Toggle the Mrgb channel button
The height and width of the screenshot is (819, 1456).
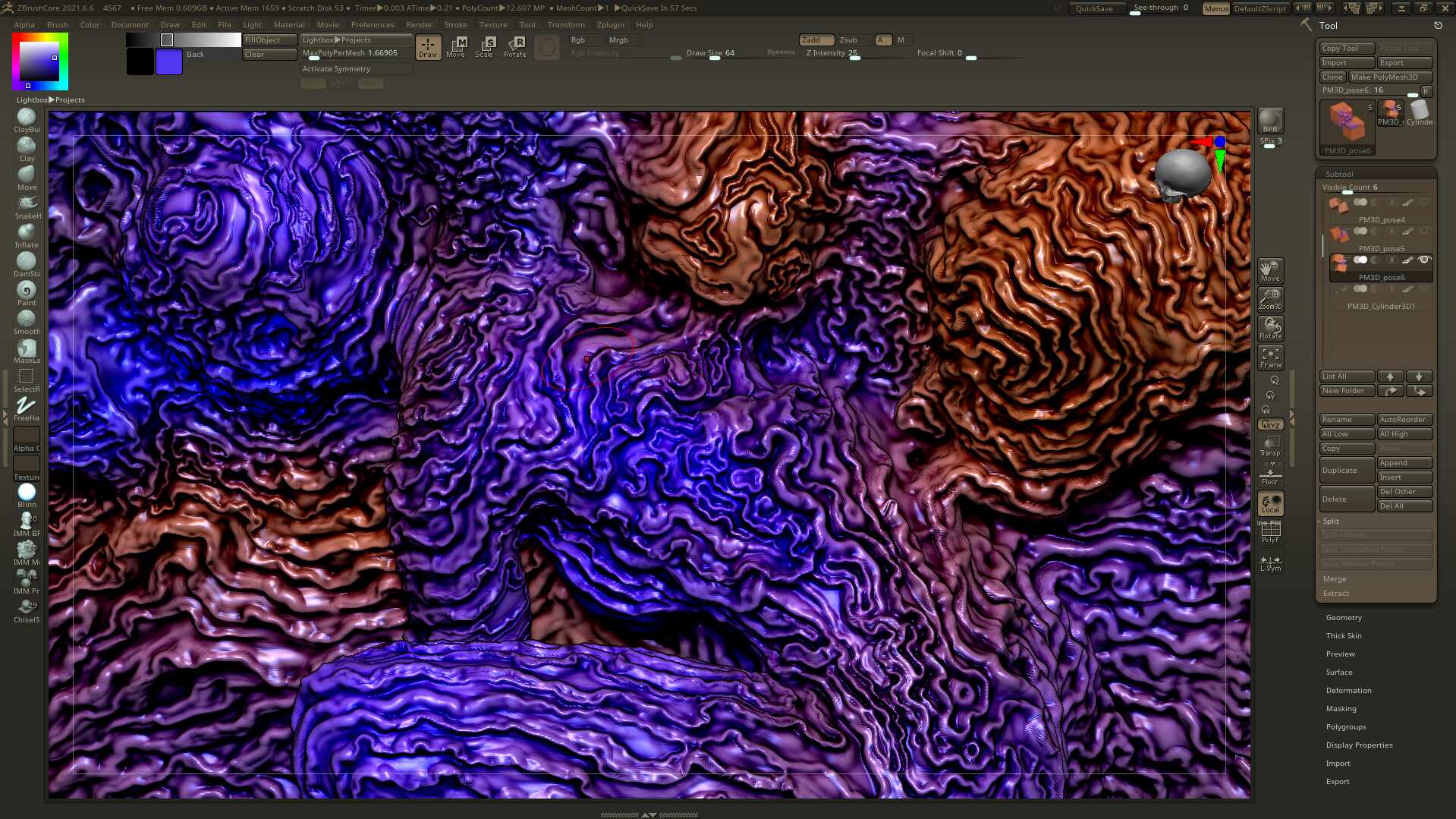(618, 39)
